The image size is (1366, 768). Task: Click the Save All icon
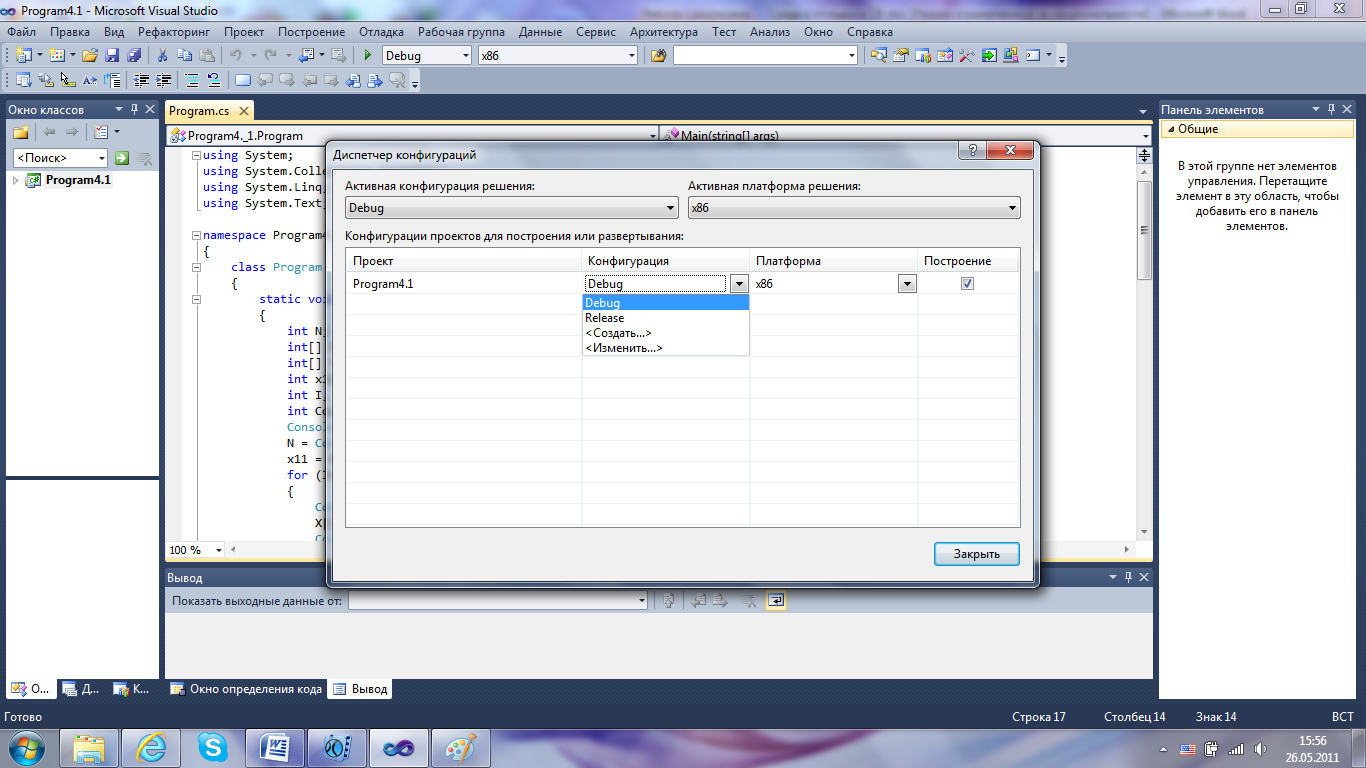(x=133, y=55)
